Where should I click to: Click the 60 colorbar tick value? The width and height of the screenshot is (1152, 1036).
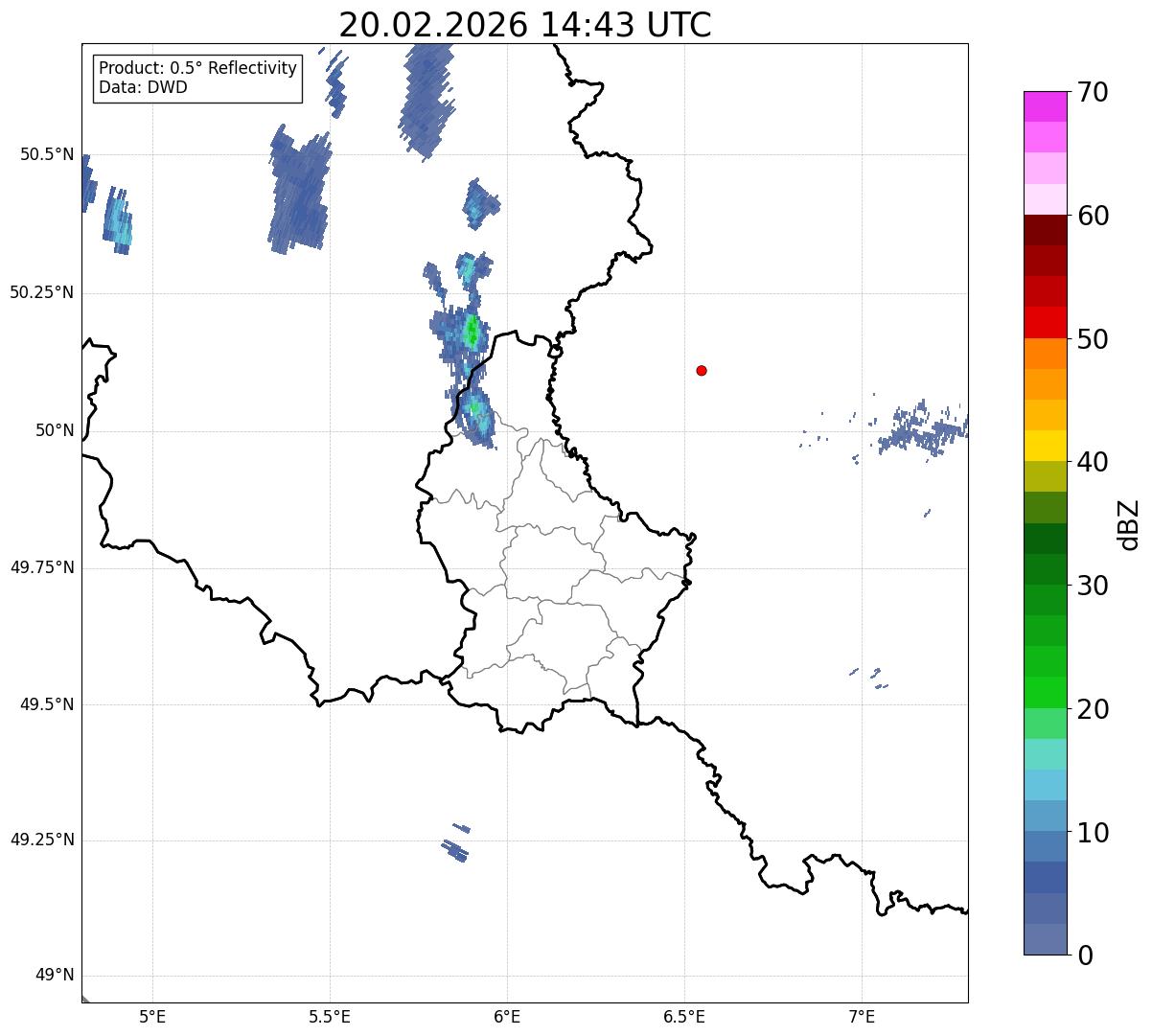pyautogui.click(x=1092, y=216)
